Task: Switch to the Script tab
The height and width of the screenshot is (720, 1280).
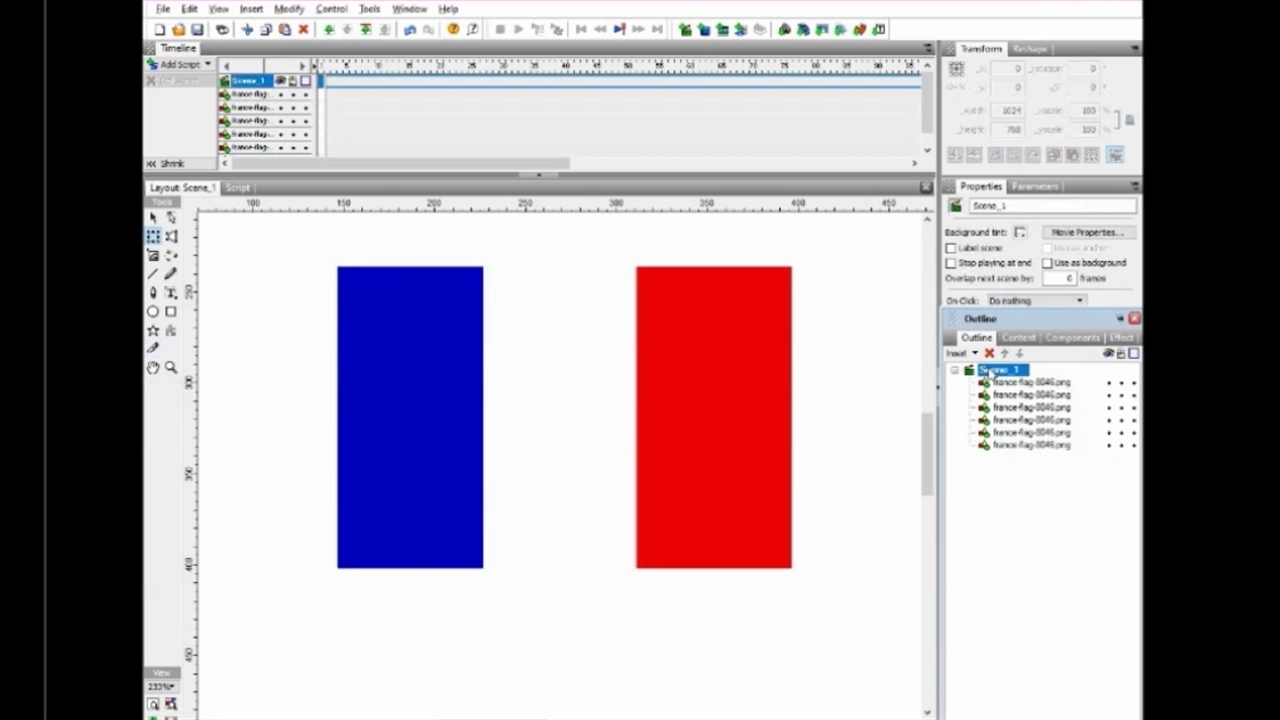Action: [238, 188]
